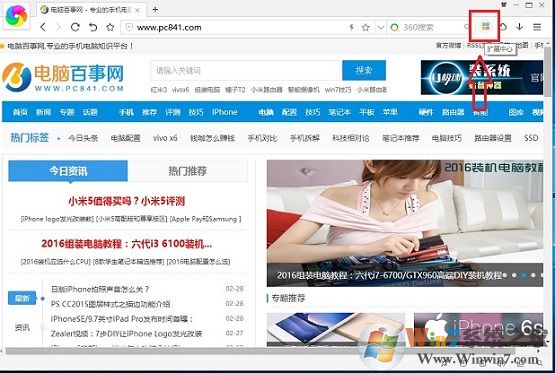Click the 最新 label button
The height and width of the screenshot is (373, 555).
[x=22, y=298]
